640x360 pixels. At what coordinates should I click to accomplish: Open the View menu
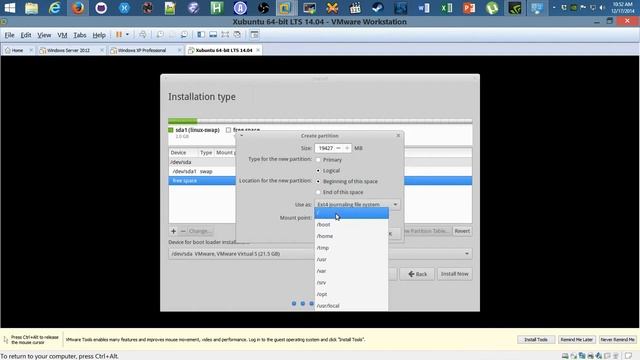click(x=44, y=35)
